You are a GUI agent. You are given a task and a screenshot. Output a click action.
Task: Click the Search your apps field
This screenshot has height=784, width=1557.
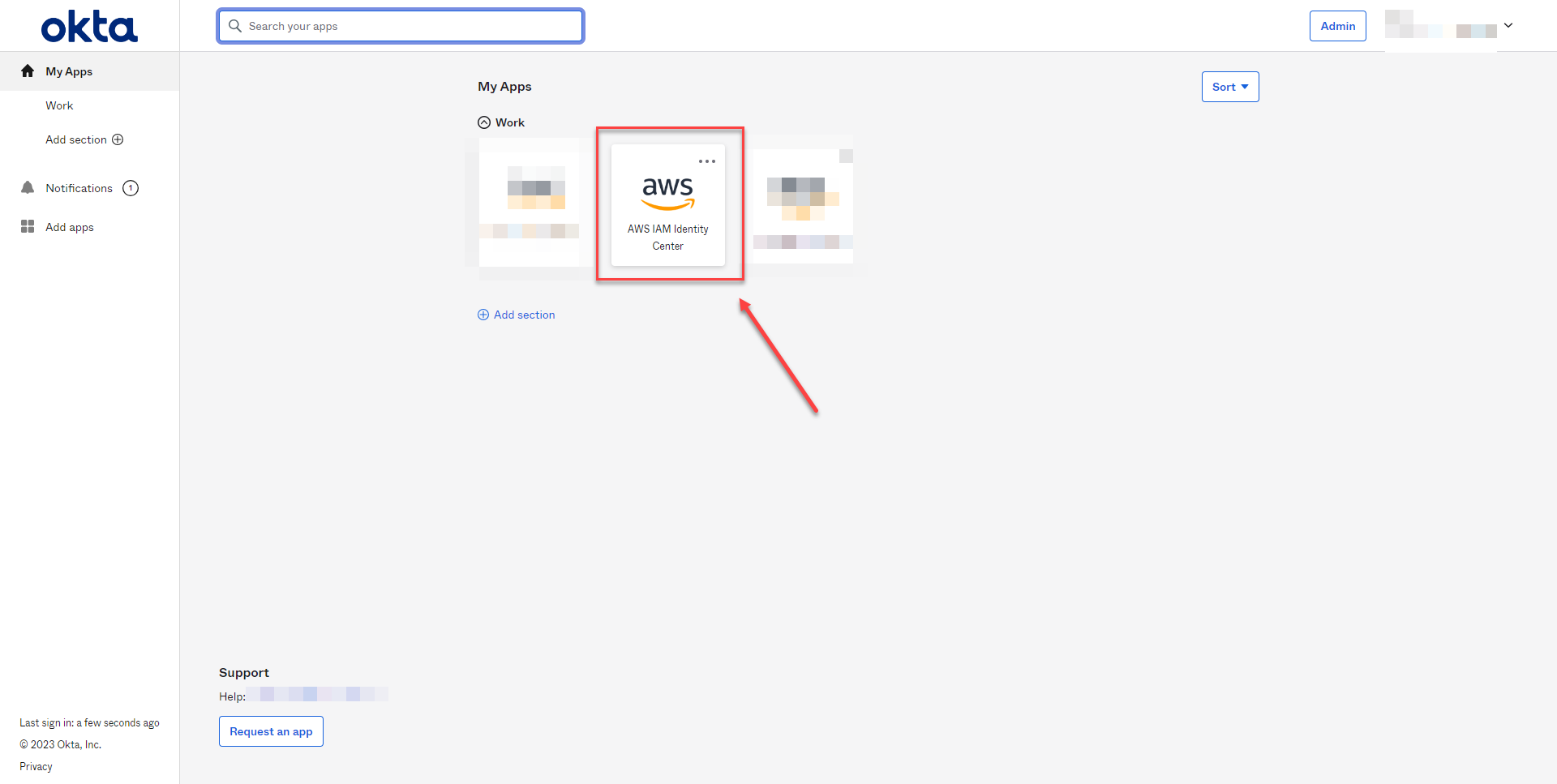coord(401,26)
